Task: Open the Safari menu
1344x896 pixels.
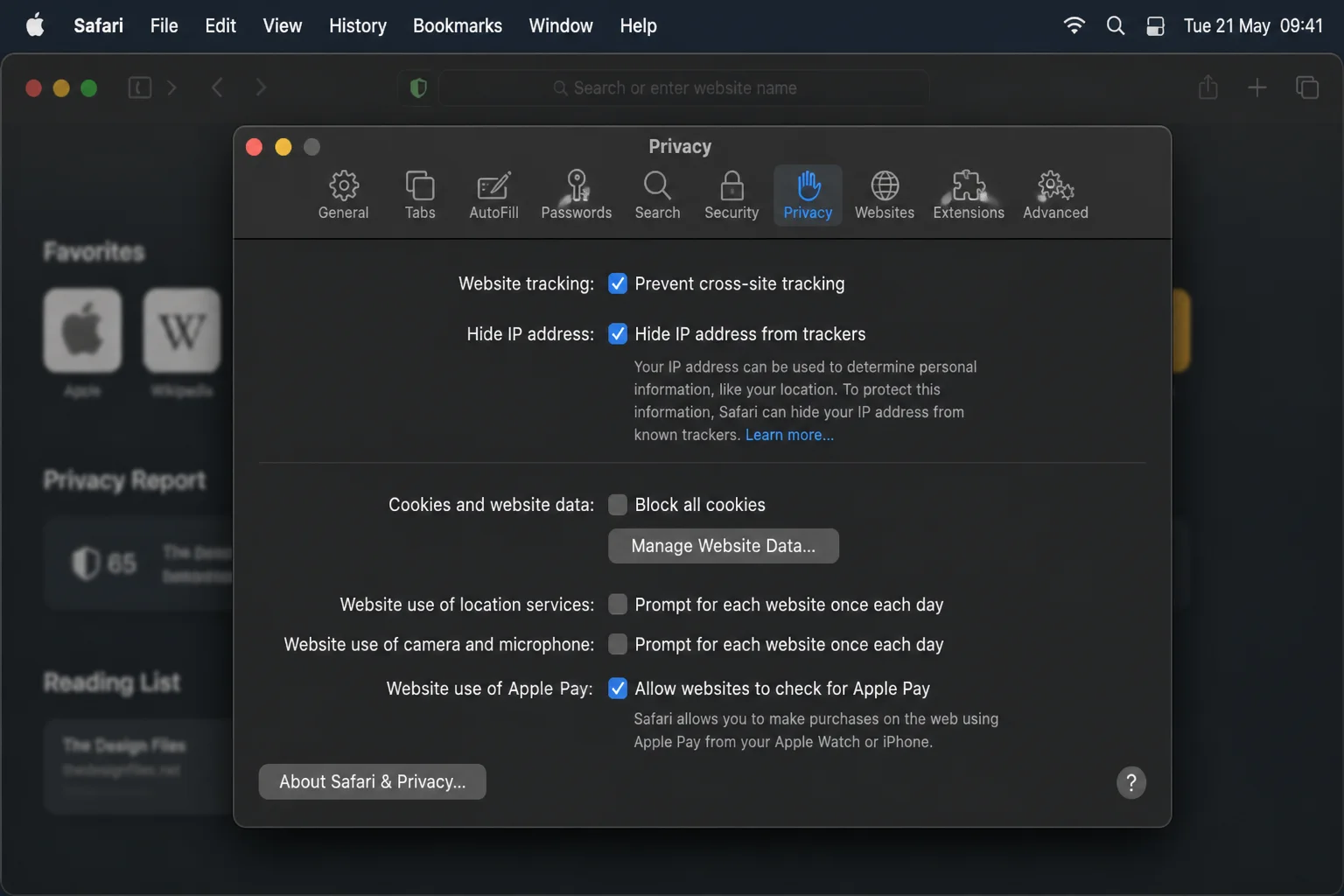Action: pyautogui.click(x=98, y=25)
